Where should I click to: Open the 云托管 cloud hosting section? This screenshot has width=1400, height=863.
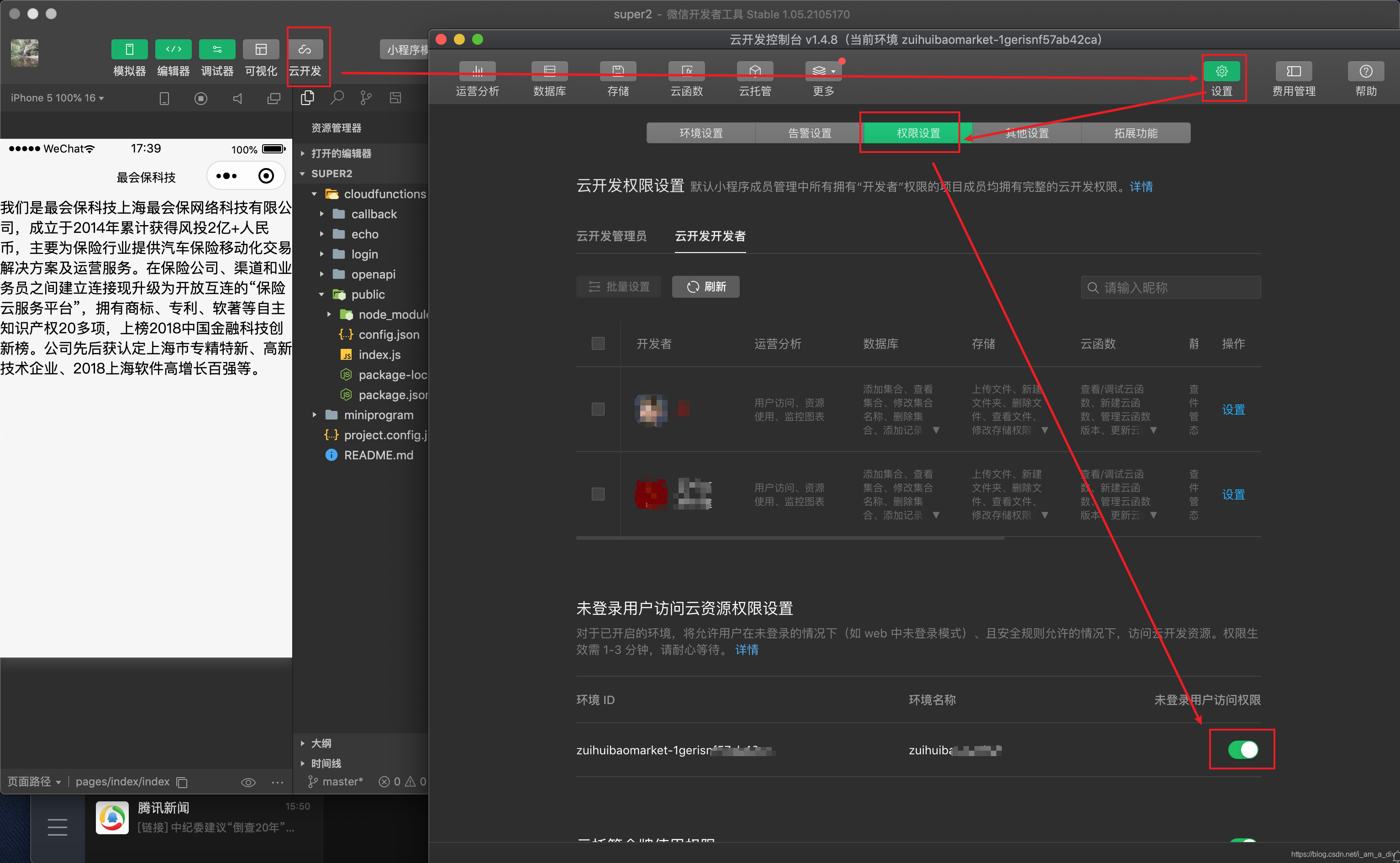(754, 71)
